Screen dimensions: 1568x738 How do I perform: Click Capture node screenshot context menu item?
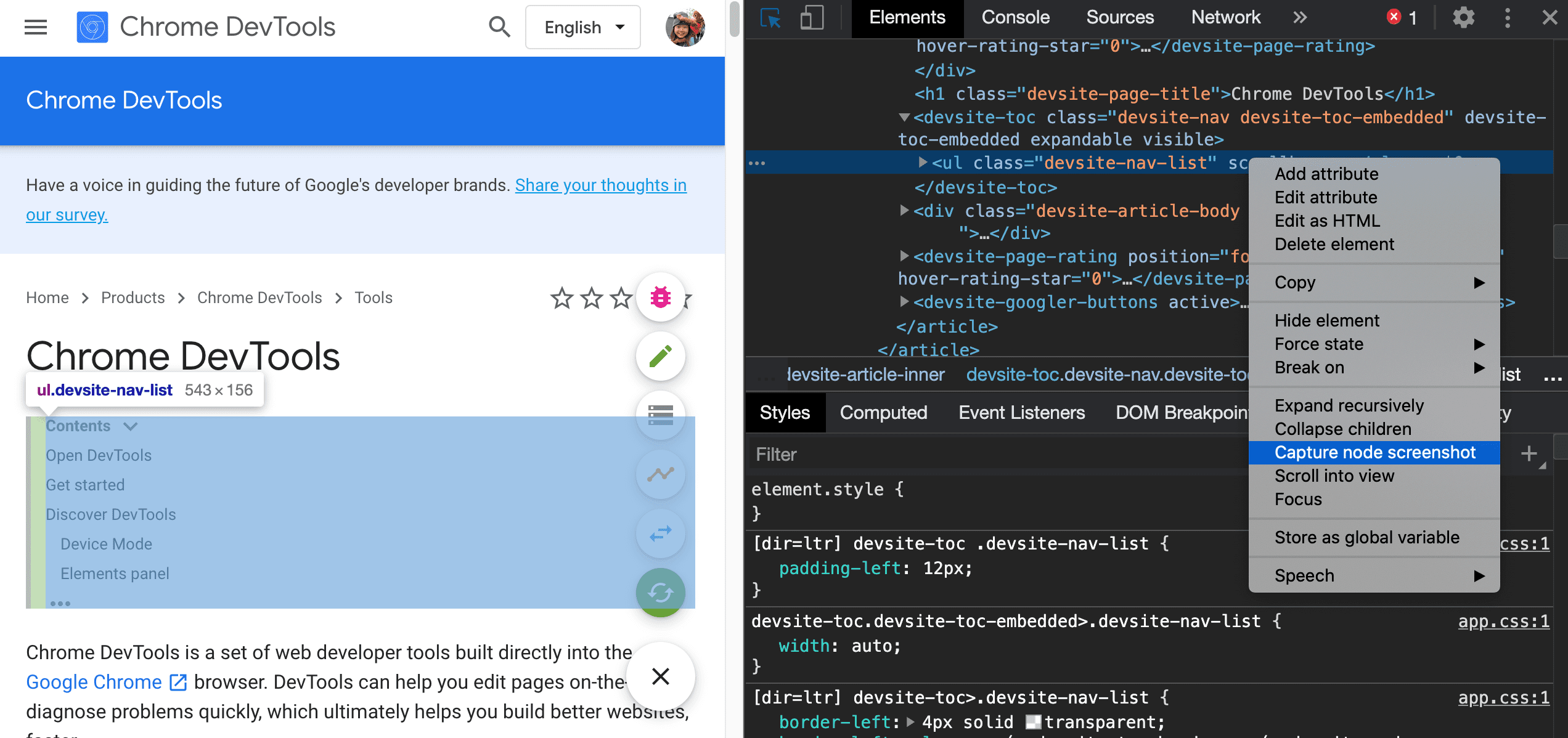(1375, 452)
